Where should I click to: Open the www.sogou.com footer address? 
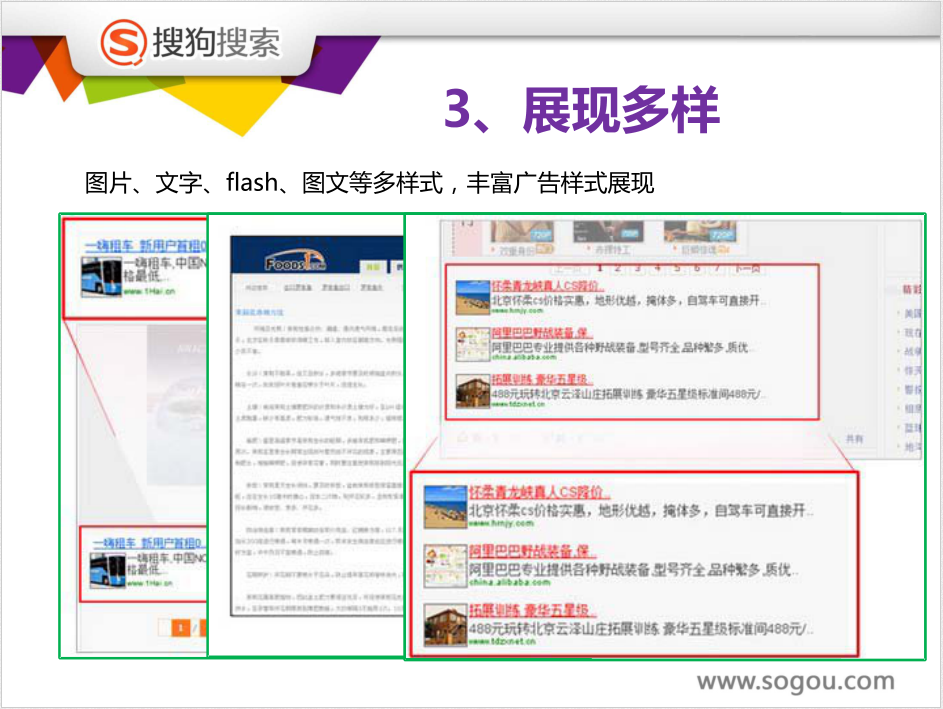pyautogui.click(x=796, y=681)
